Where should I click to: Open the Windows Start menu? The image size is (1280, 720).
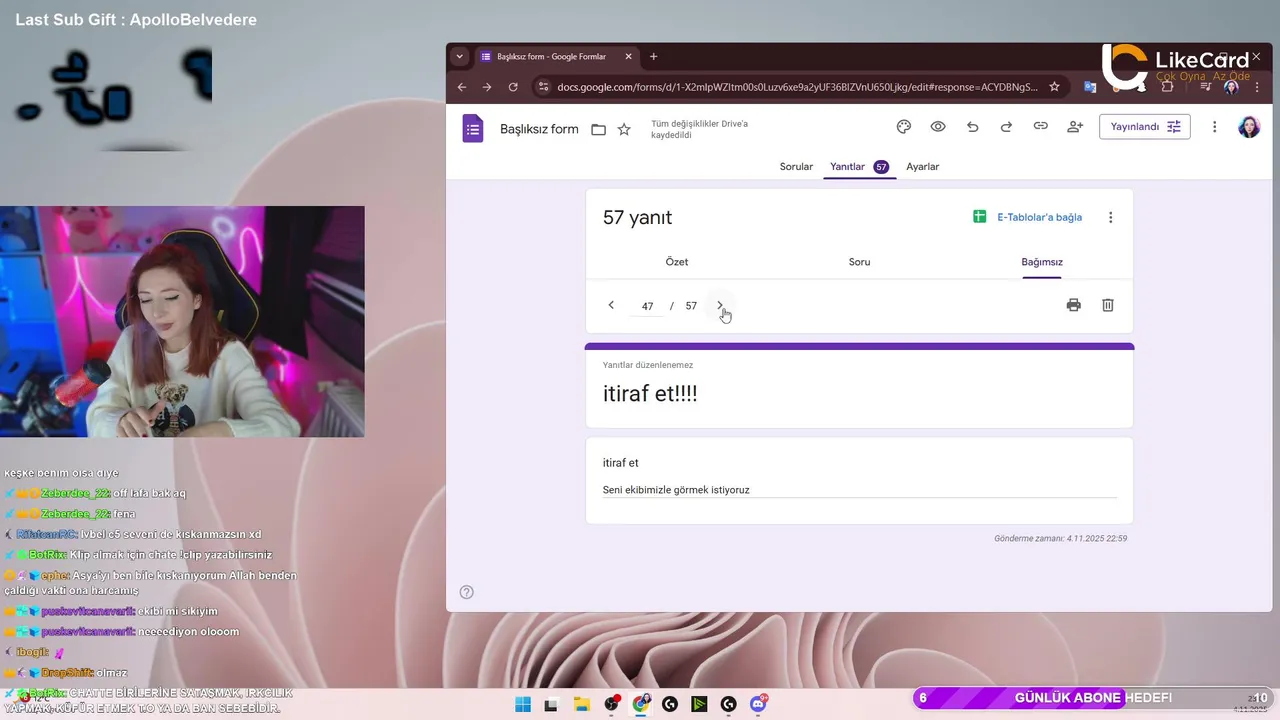523,704
